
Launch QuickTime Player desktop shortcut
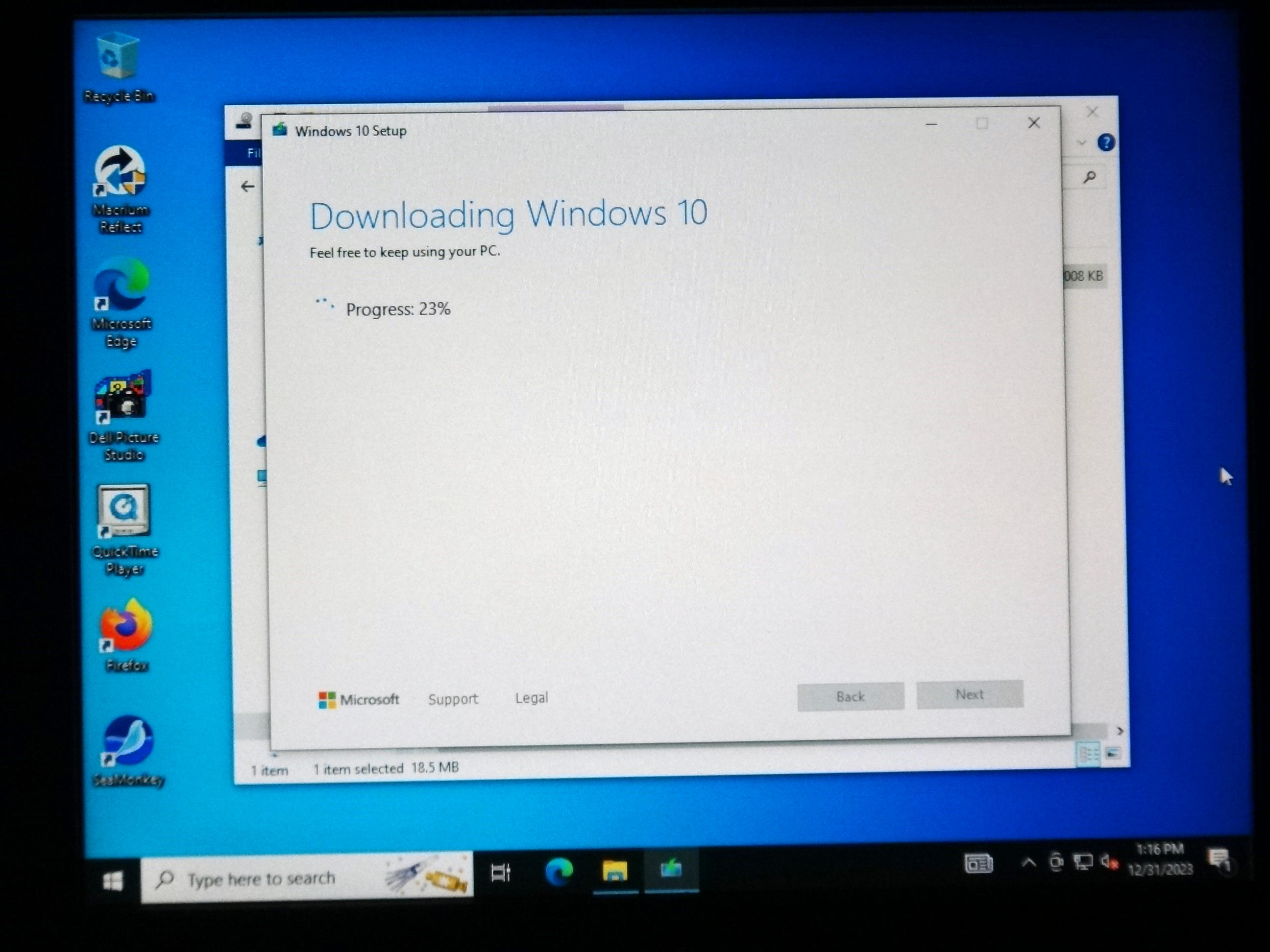click(x=124, y=530)
